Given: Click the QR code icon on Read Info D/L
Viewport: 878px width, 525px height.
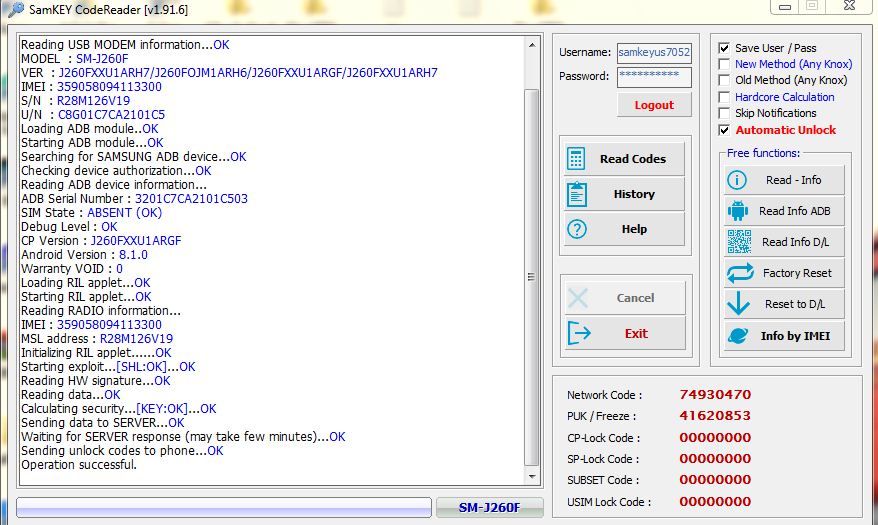Looking at the screenshot, I should (739, 242).
